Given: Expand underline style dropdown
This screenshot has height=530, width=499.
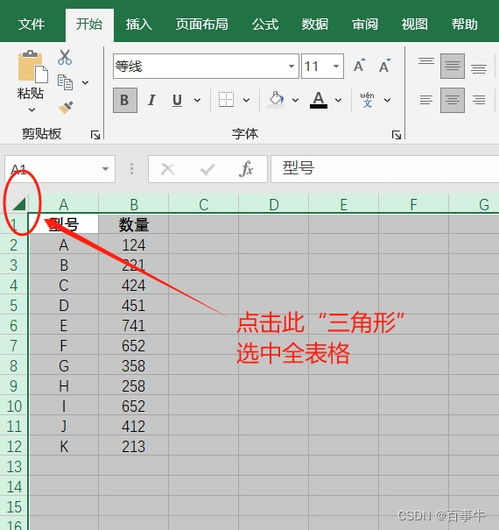Looking at the screenshot, I should pyautogui.click(x=197, y=100).
